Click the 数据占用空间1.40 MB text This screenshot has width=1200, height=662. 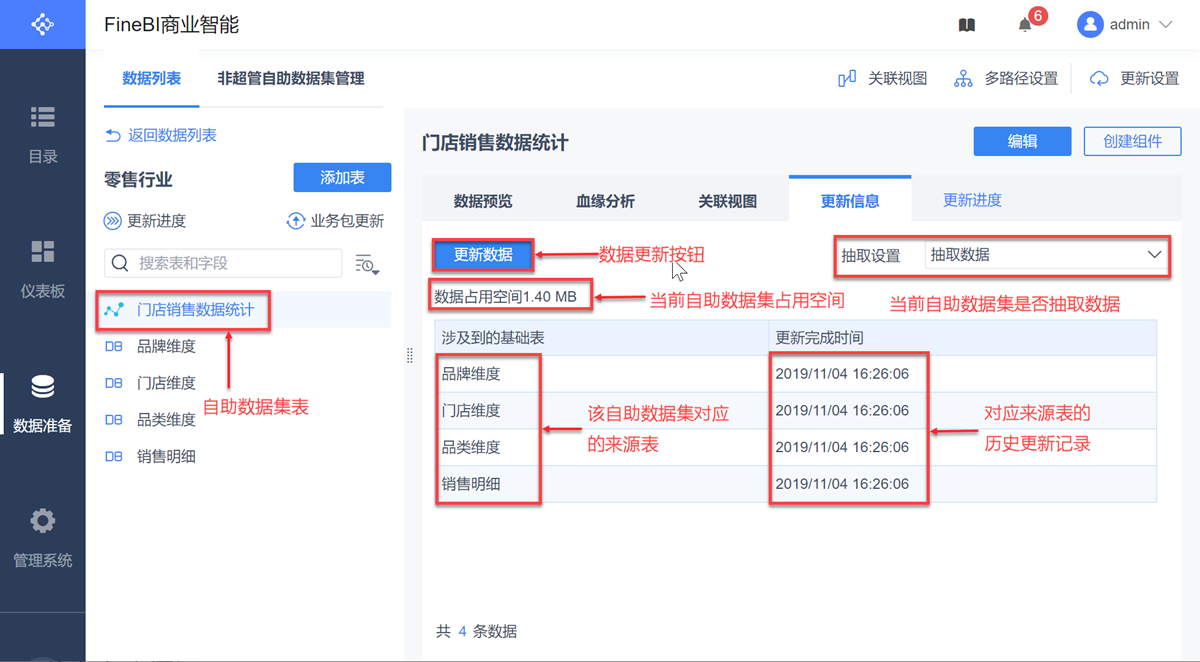pyautogui.click(x=505, y=297)
